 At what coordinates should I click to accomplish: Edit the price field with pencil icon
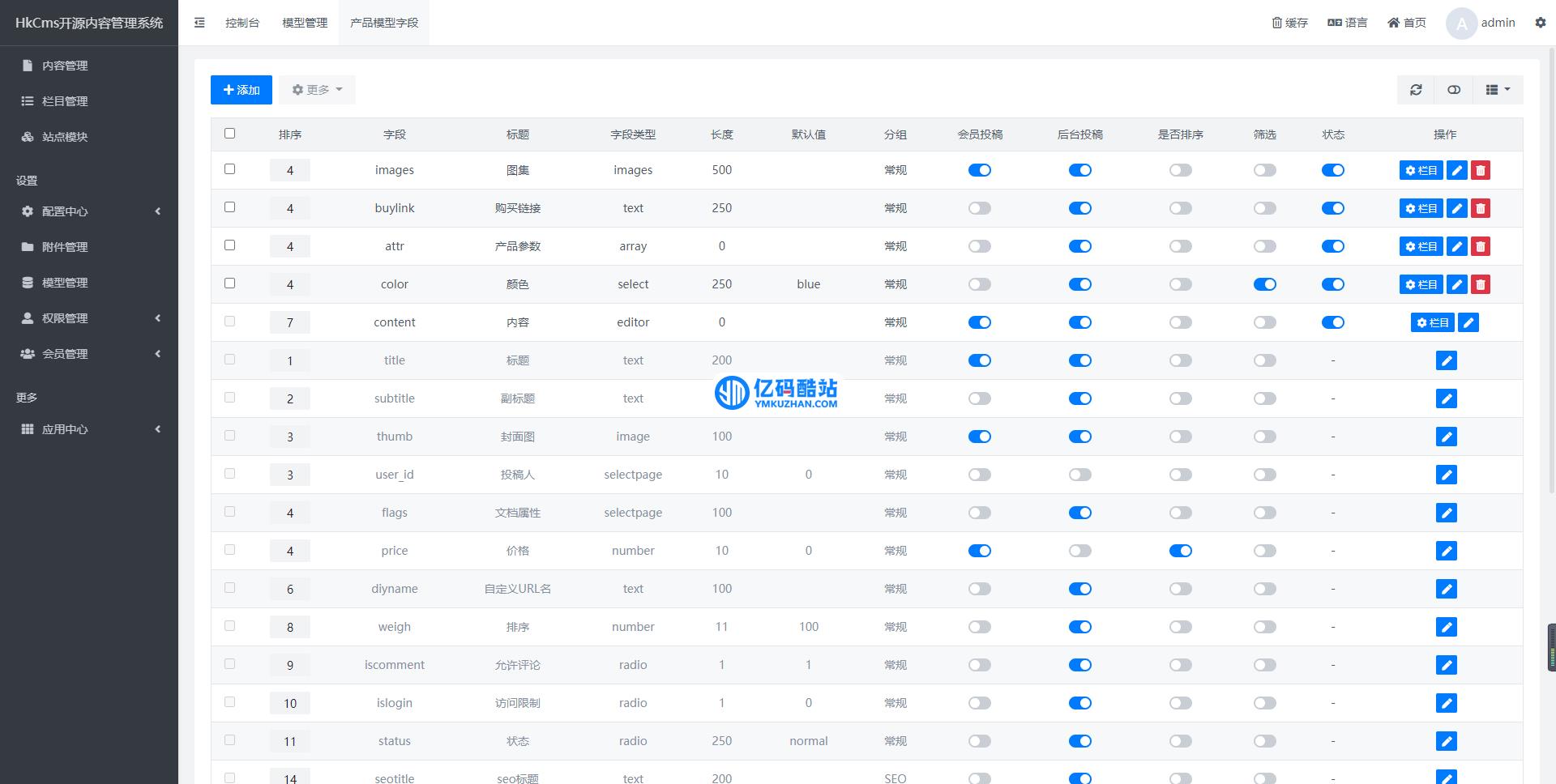(1447, 551)
